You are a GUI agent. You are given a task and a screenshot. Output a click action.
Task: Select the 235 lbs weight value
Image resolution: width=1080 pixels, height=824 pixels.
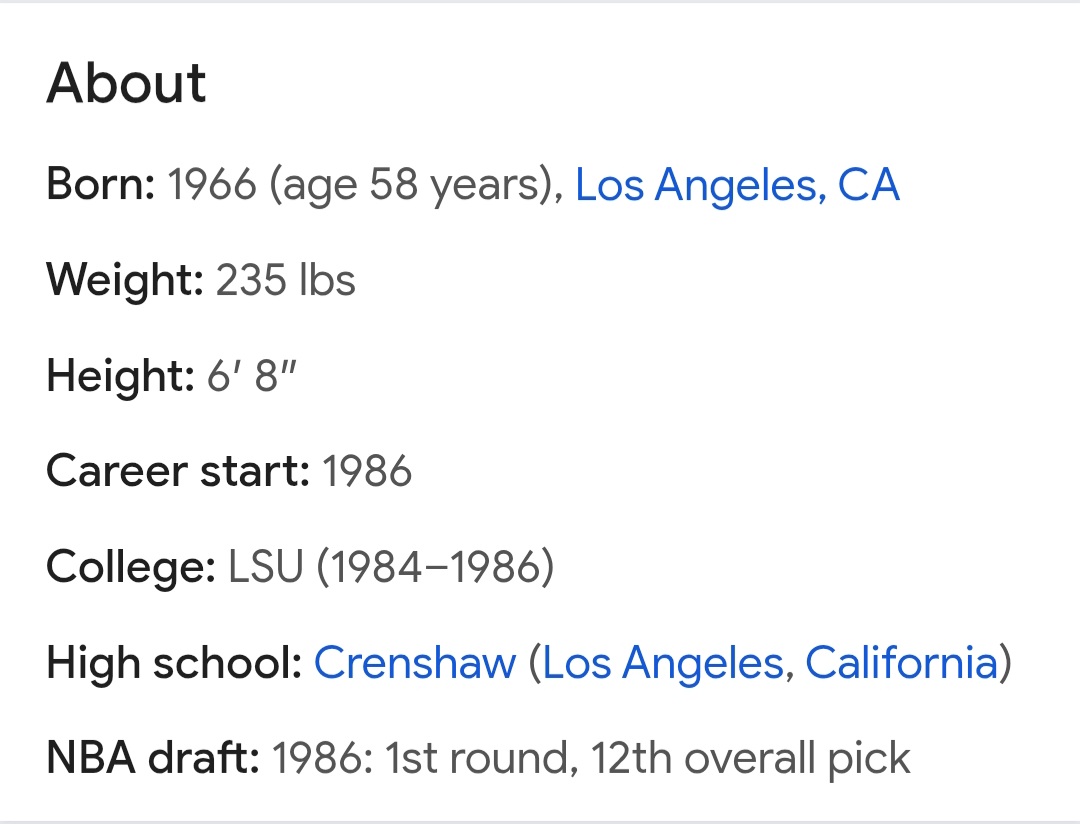tap(286, 280)
